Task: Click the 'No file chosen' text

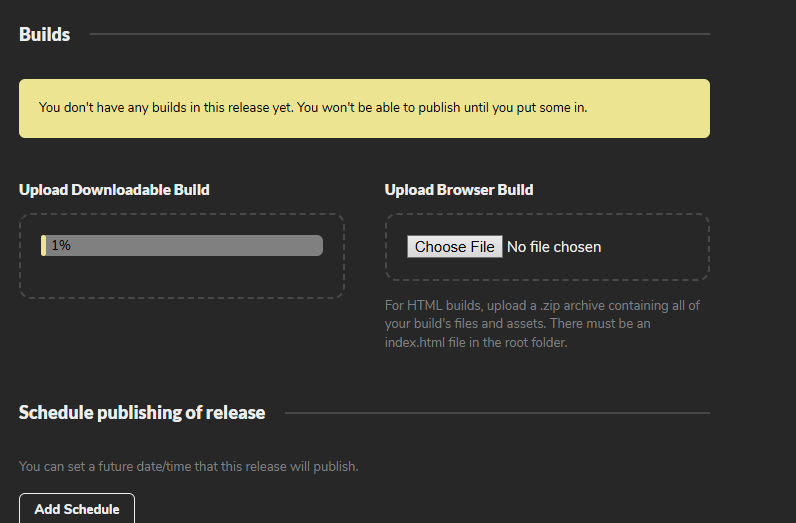Action: pyautogui.click(x=554, y=247)
